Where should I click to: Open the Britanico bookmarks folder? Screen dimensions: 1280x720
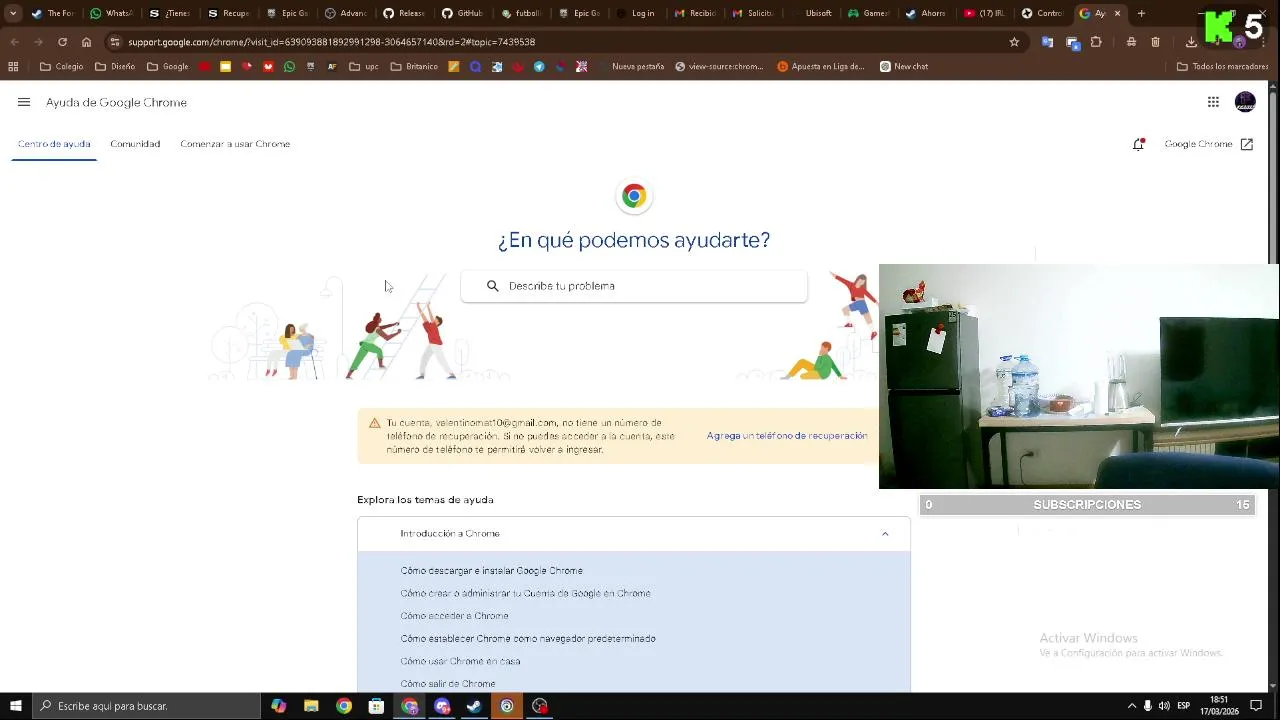coord(415,66)
